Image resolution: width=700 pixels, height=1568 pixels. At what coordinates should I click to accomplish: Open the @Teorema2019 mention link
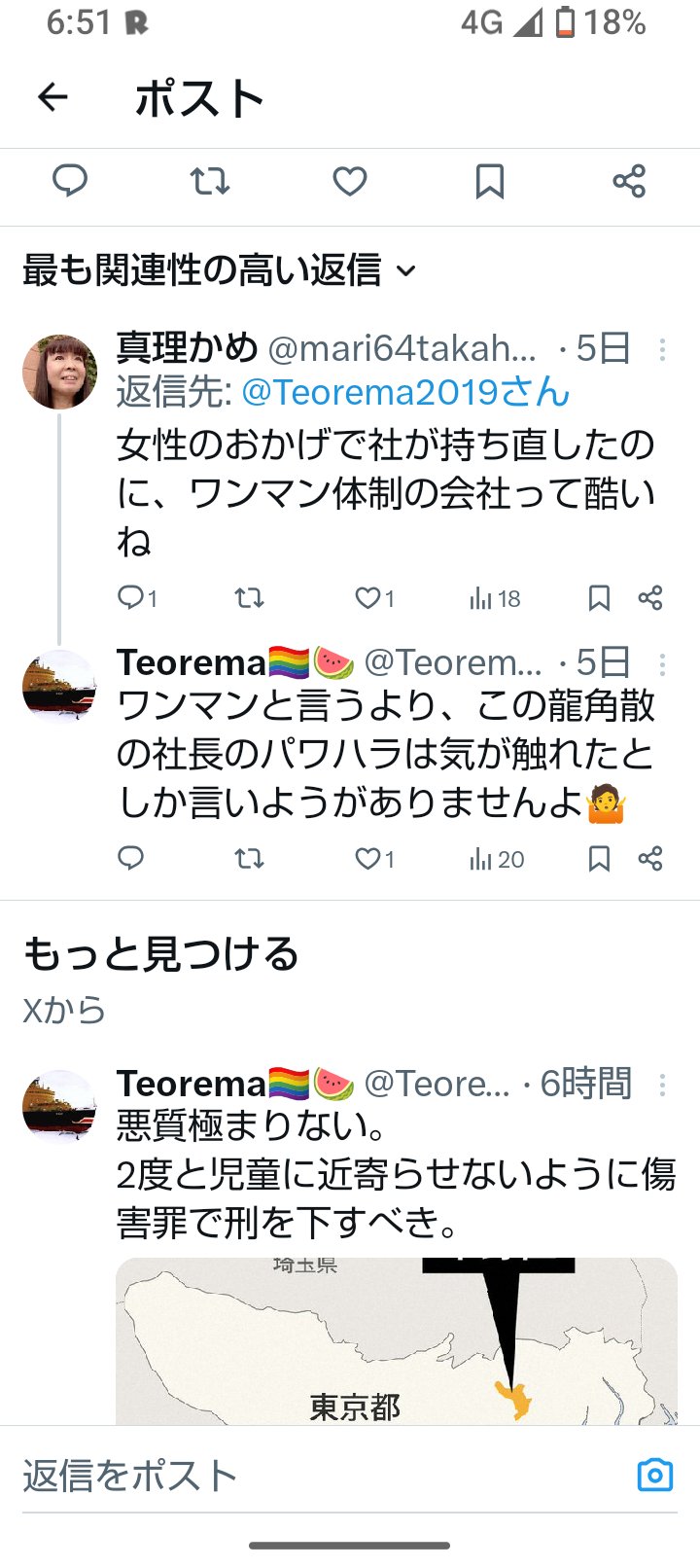(x=404, y=392)
